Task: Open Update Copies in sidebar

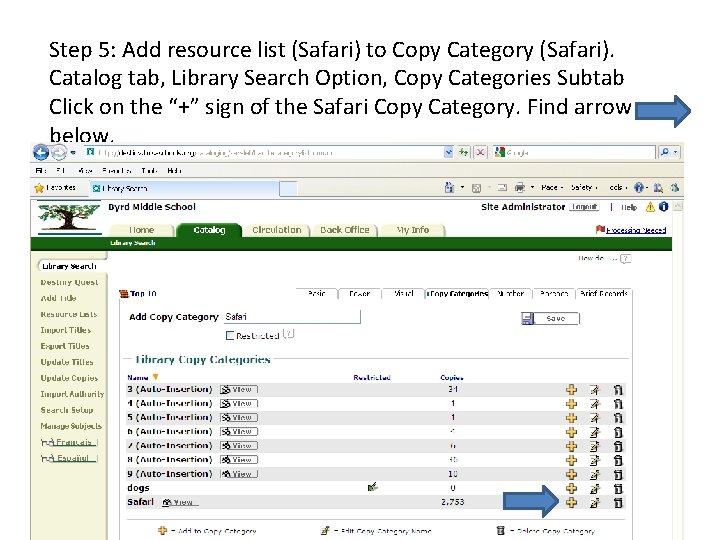Action: tap(69, 378)
